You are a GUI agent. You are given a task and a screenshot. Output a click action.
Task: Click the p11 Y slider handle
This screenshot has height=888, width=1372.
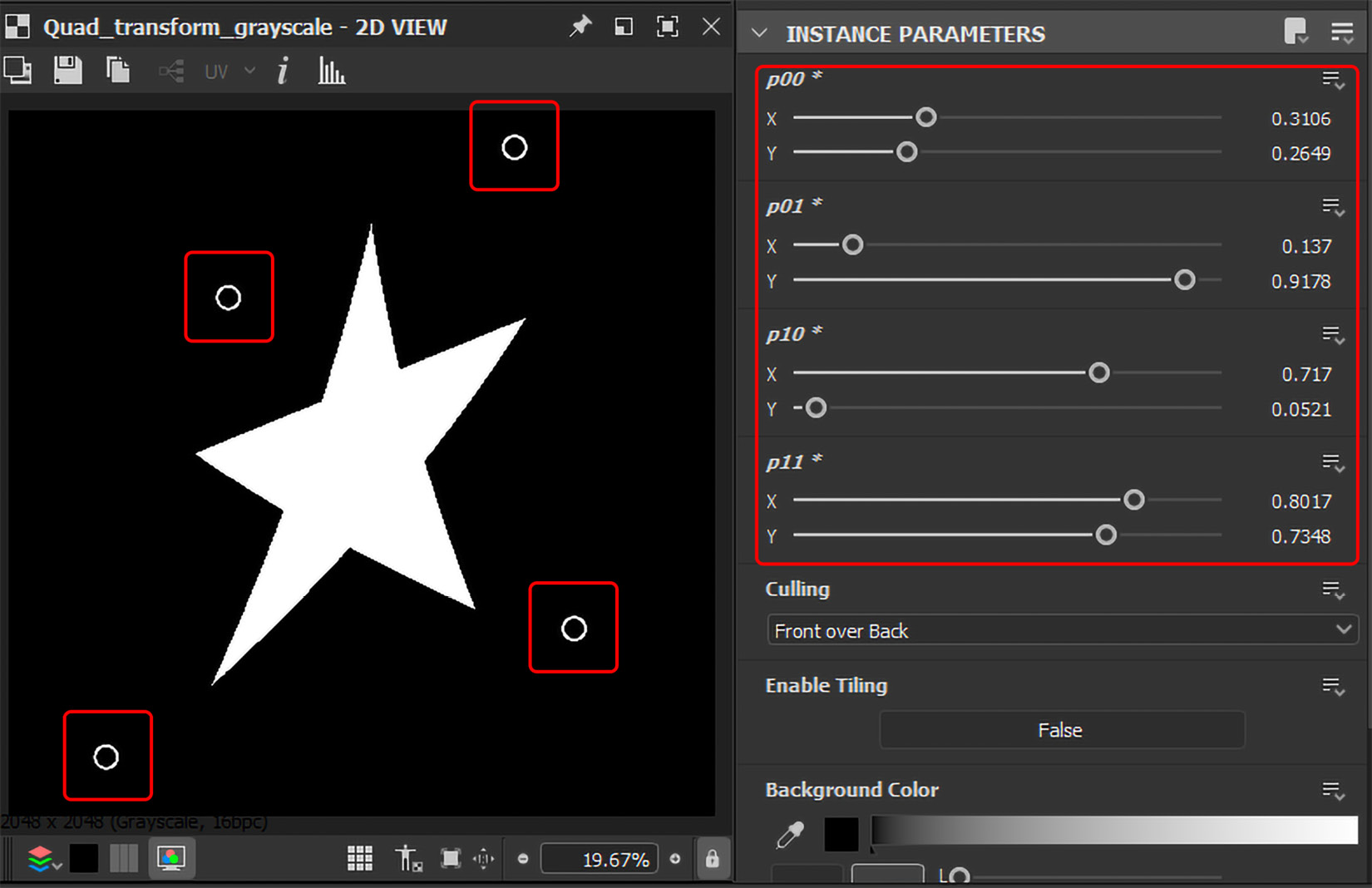coord(1105,535)
